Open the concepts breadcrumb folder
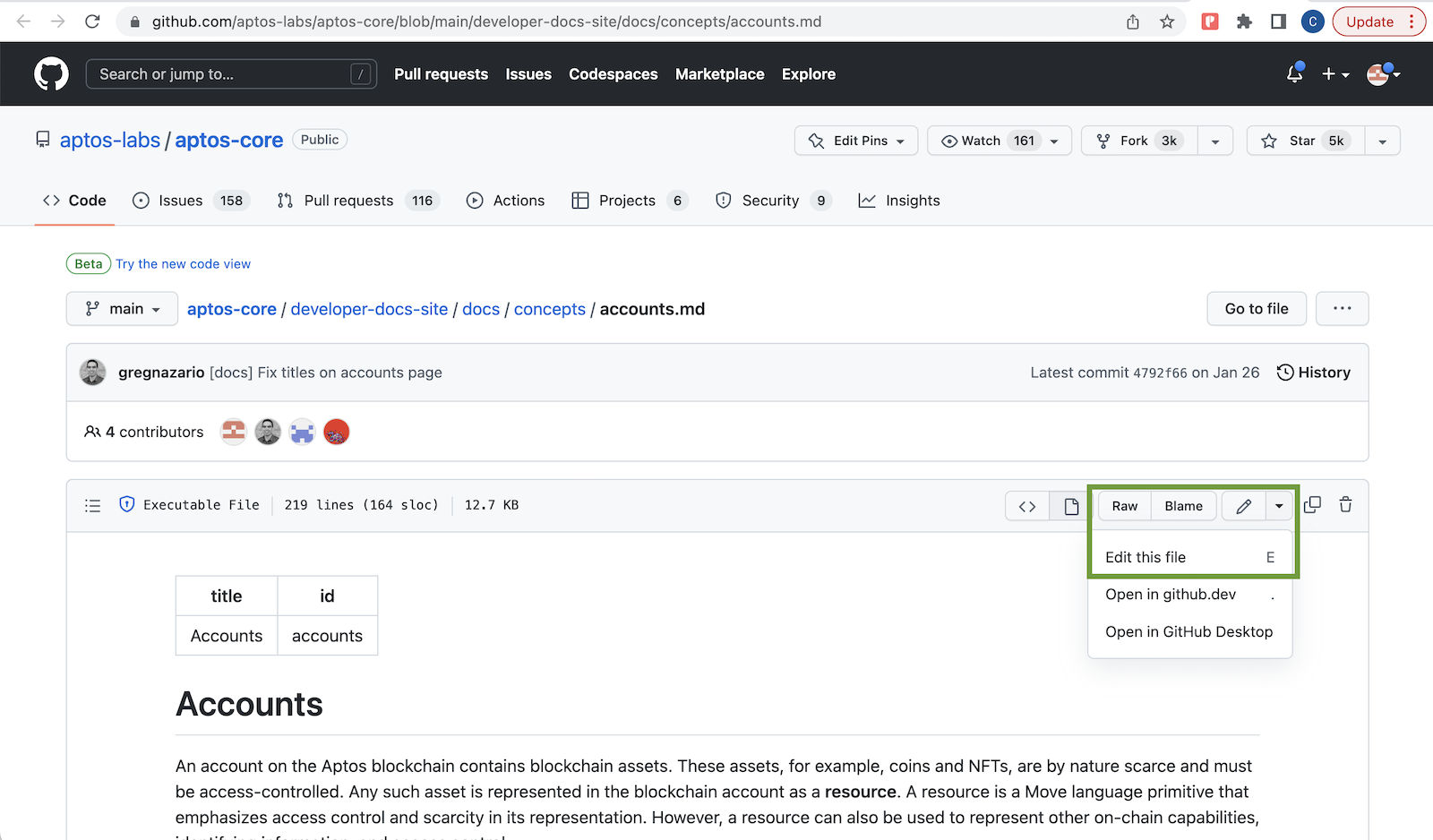1433x840 pixels. pos(550,309)
